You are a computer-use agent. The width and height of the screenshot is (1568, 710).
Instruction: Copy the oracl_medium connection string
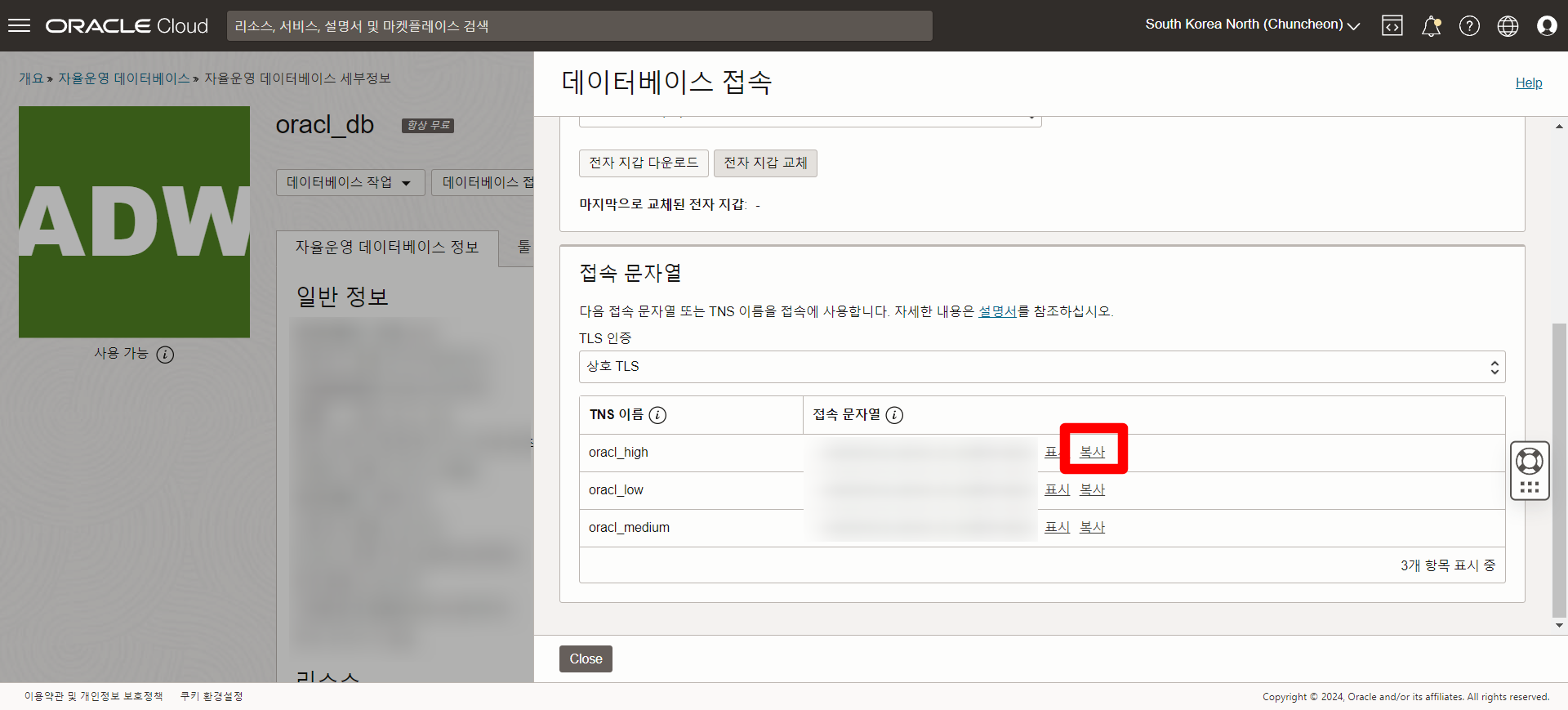click(x=1093, y=527)
